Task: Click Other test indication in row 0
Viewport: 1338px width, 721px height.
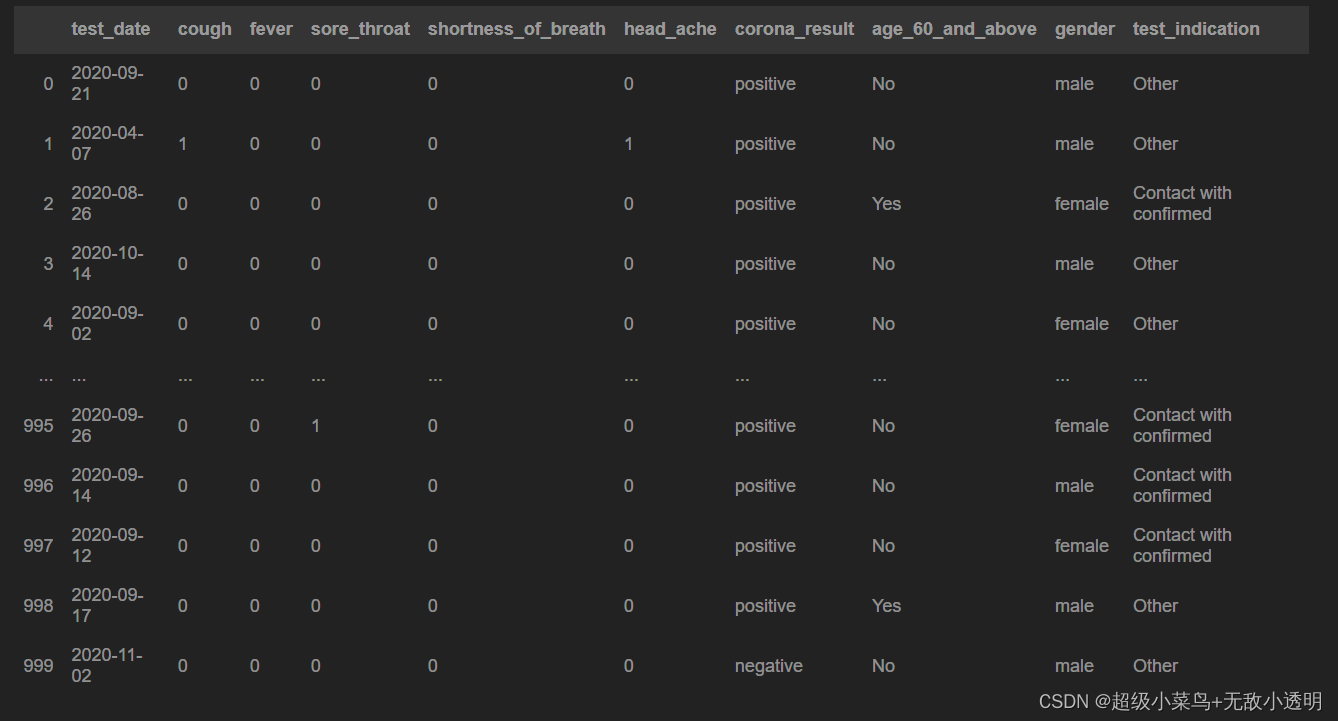Action: (1156, 84)
